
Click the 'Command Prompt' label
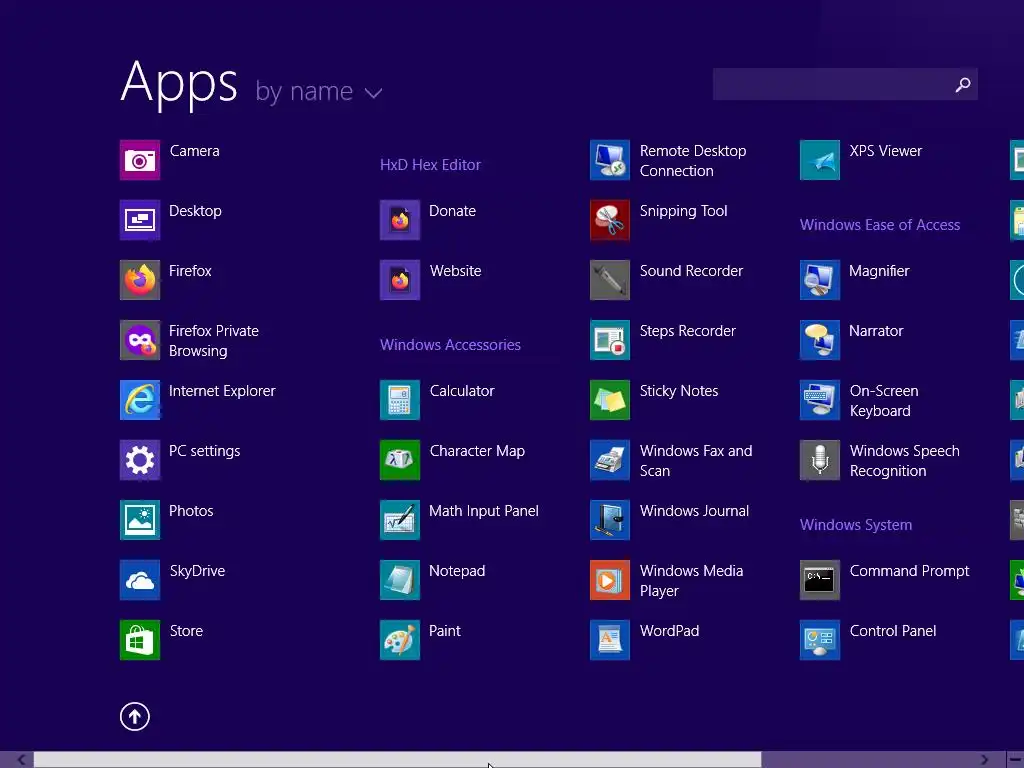(909, 571)
